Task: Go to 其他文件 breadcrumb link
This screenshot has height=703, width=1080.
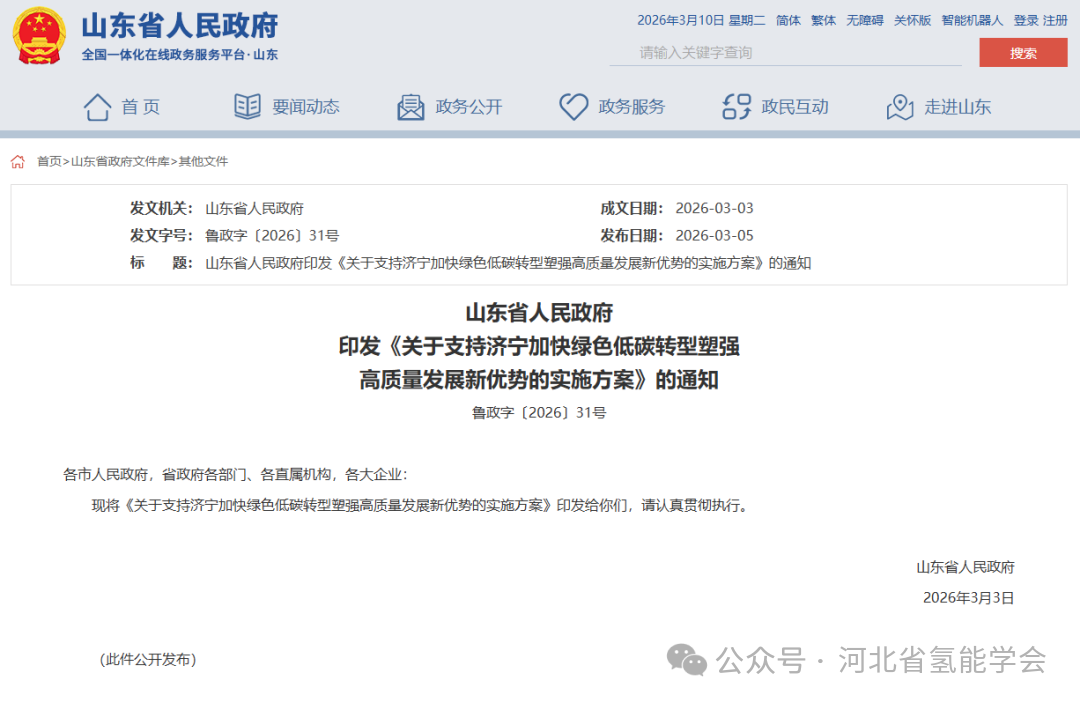Action: [x=203, y=161]
